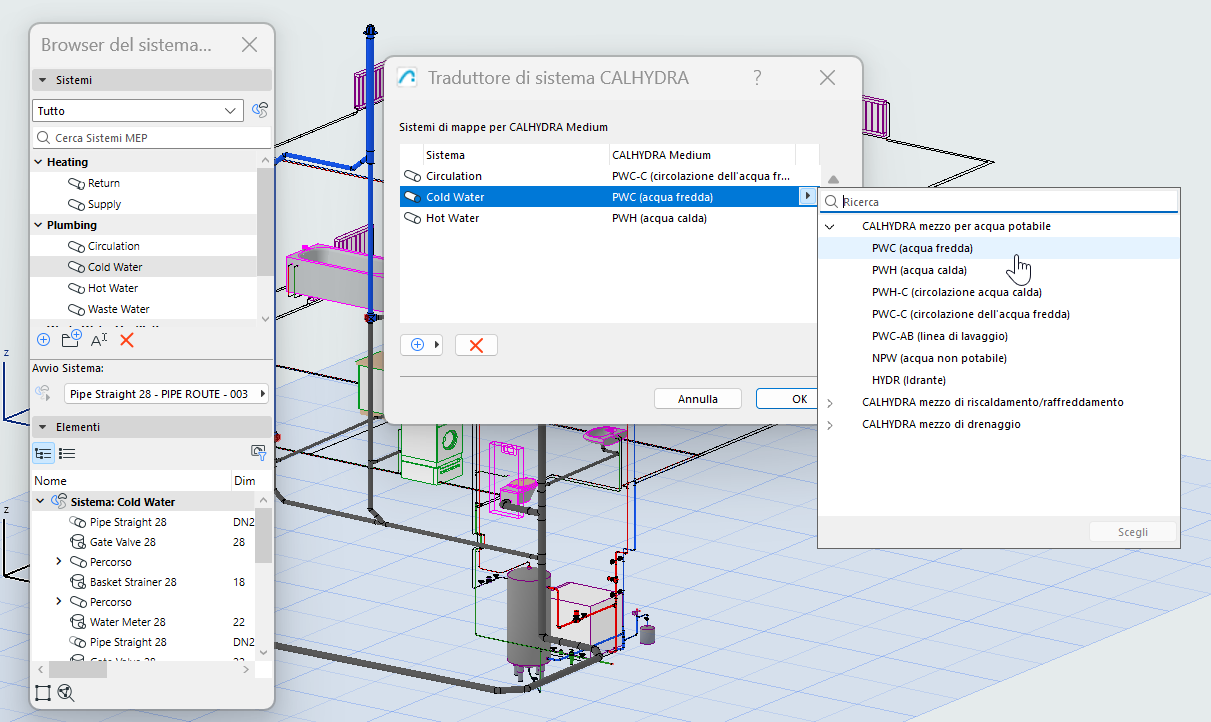Choose NPW (acqua non potabile) entry
Image resolution: width=1211 pixels, height=722 pixels.
pyautogui.click(x=938, y=358)
